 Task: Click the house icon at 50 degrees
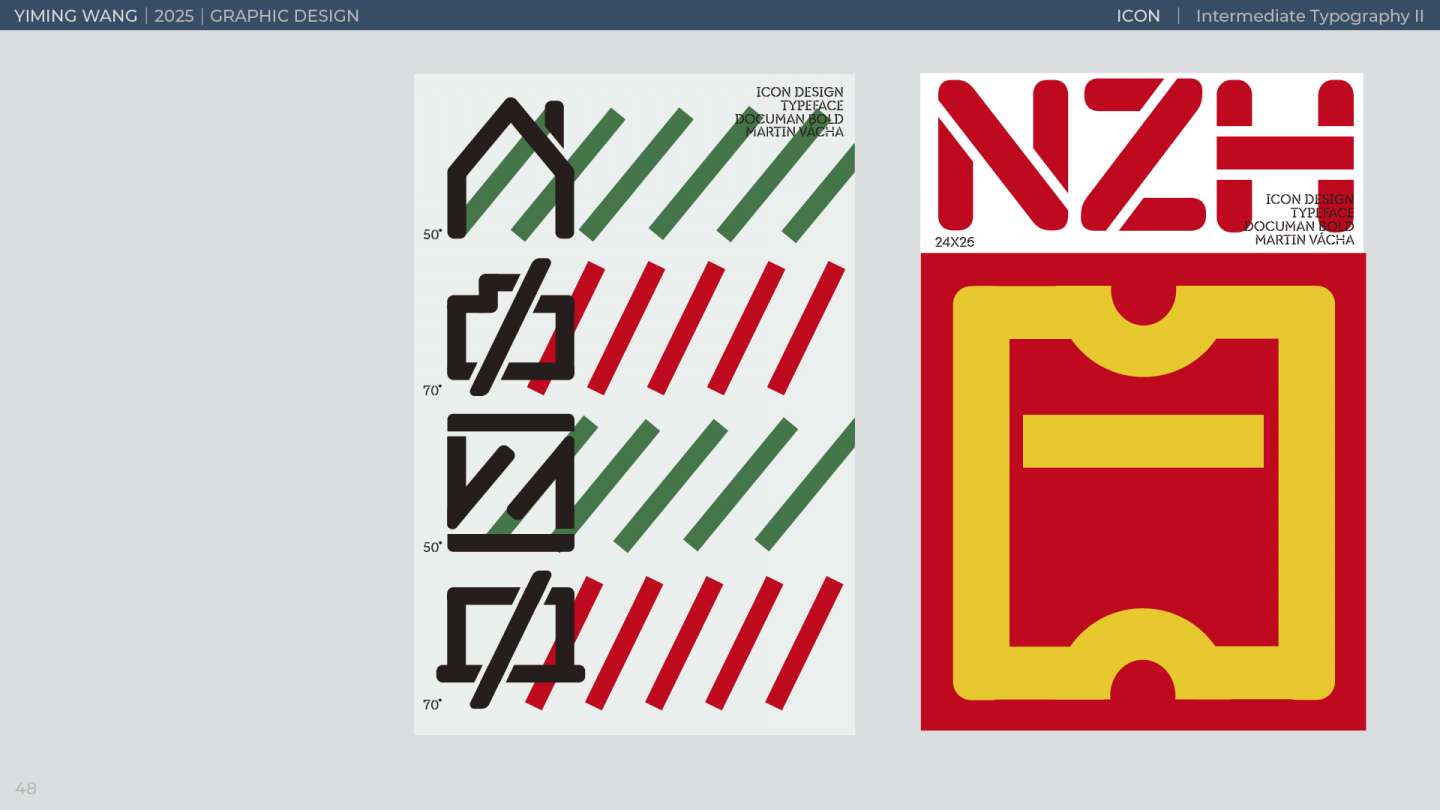click(511, 167)
